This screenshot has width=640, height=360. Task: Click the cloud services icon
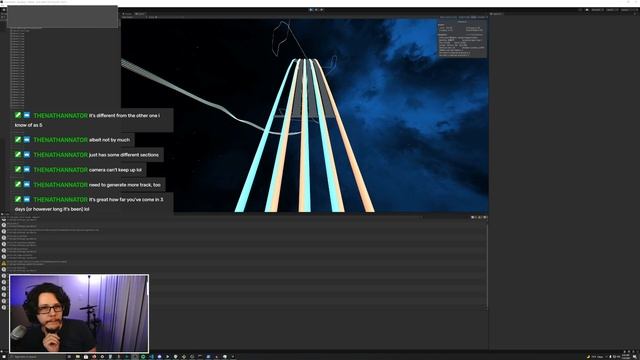(587, 10)
